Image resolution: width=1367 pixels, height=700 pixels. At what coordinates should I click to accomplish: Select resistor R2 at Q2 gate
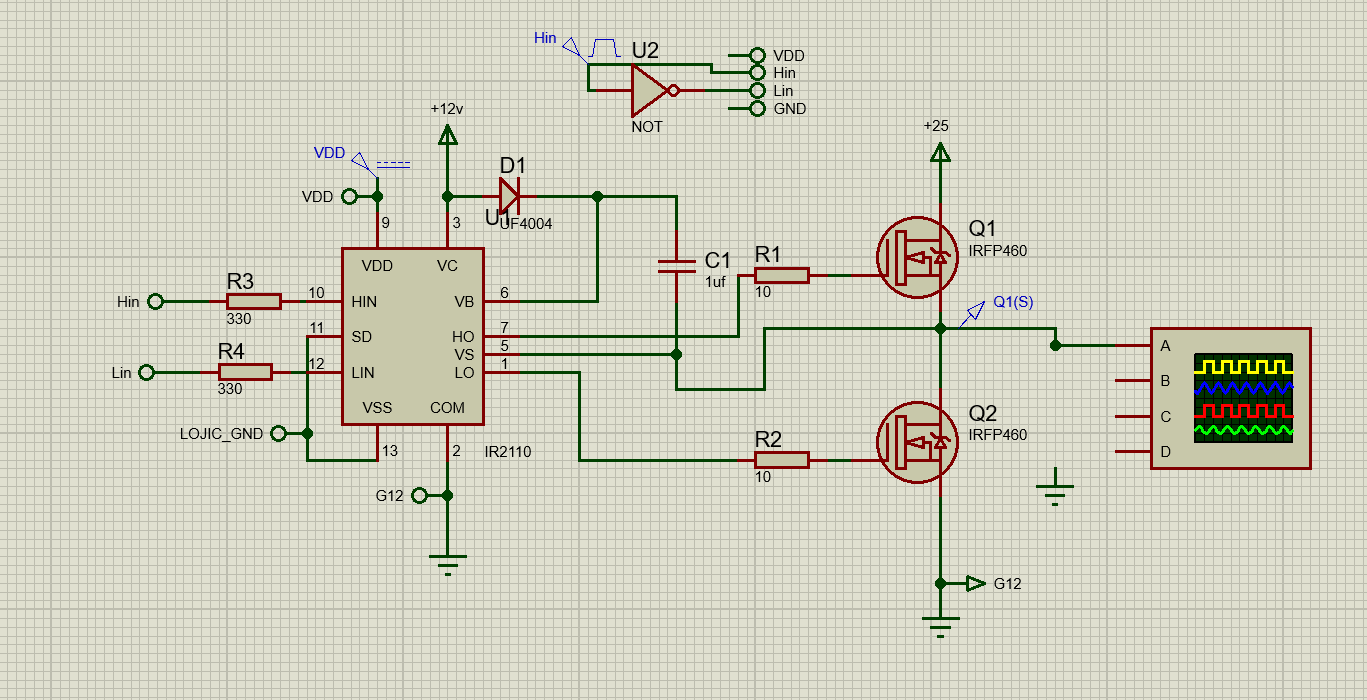point(781,460)
